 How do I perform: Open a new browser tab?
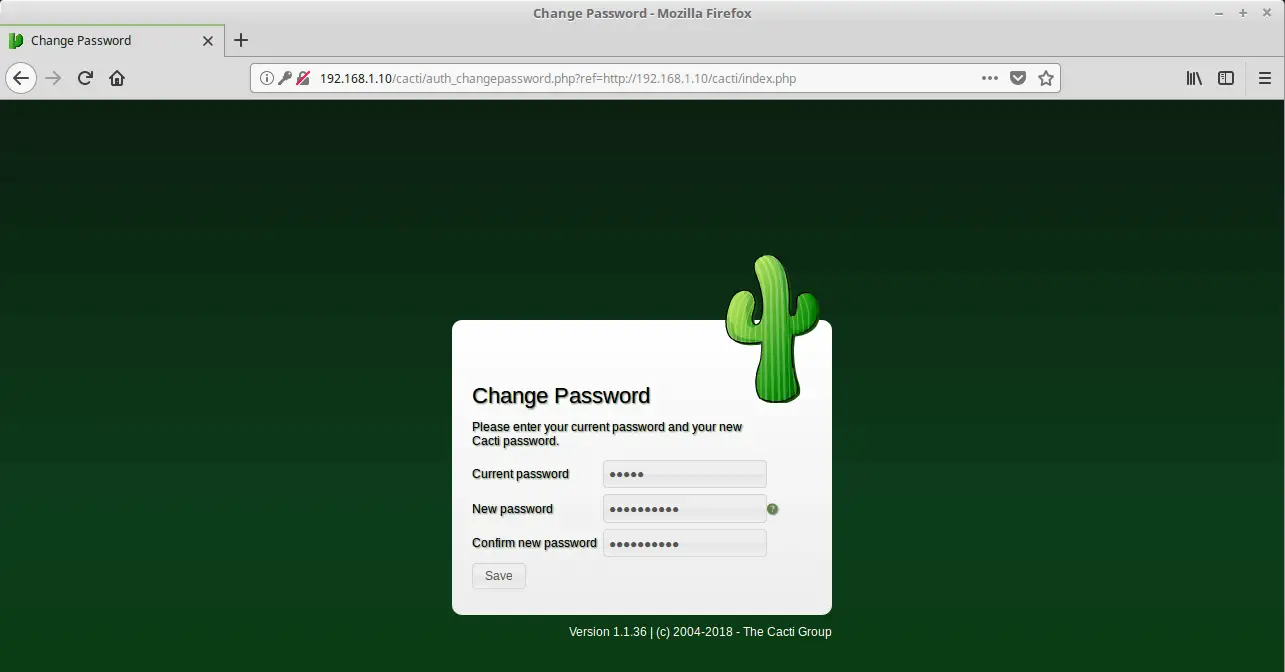(240, 41)
